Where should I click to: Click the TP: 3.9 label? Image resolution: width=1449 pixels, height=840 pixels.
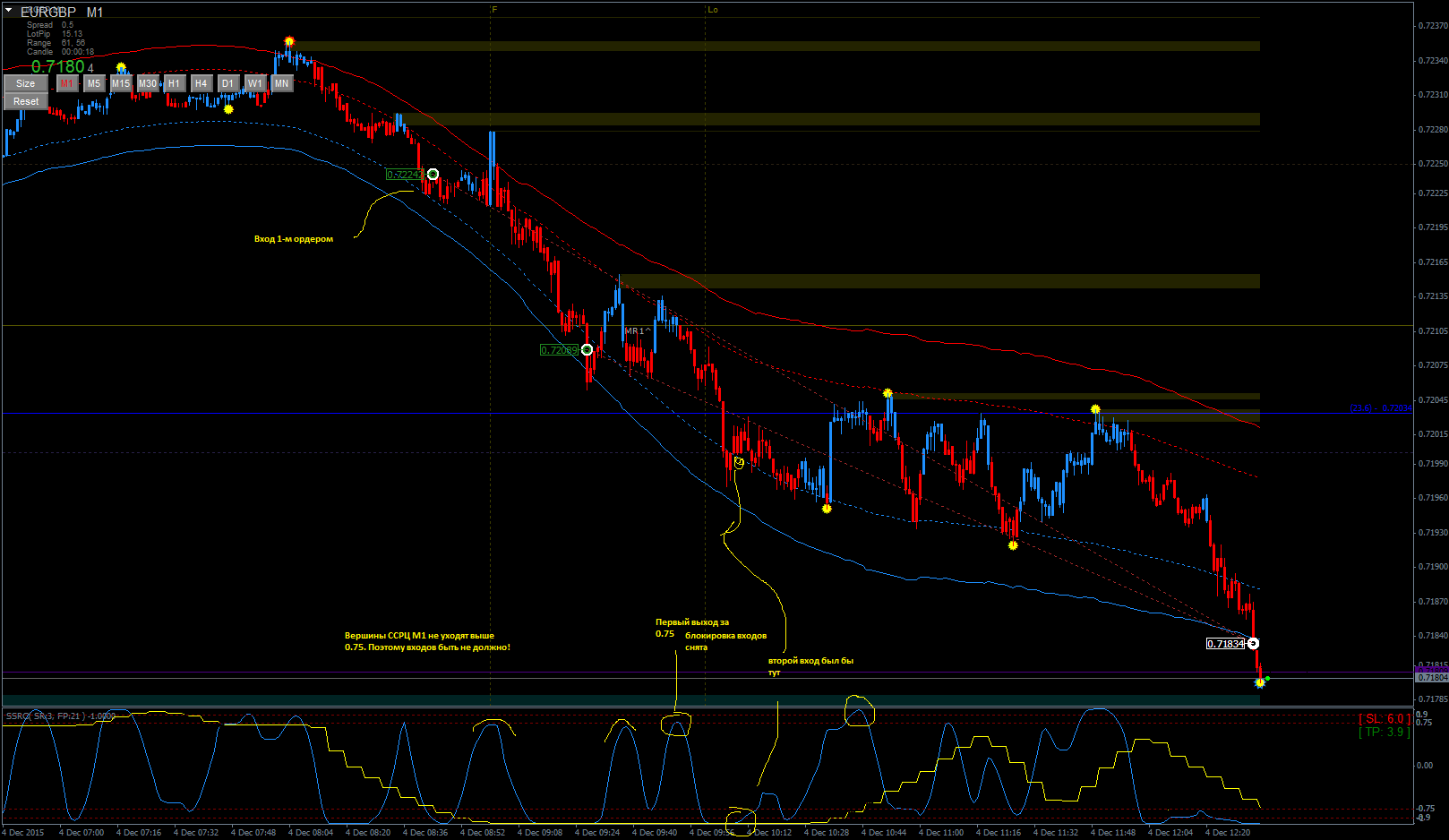tap(1385, 733)
